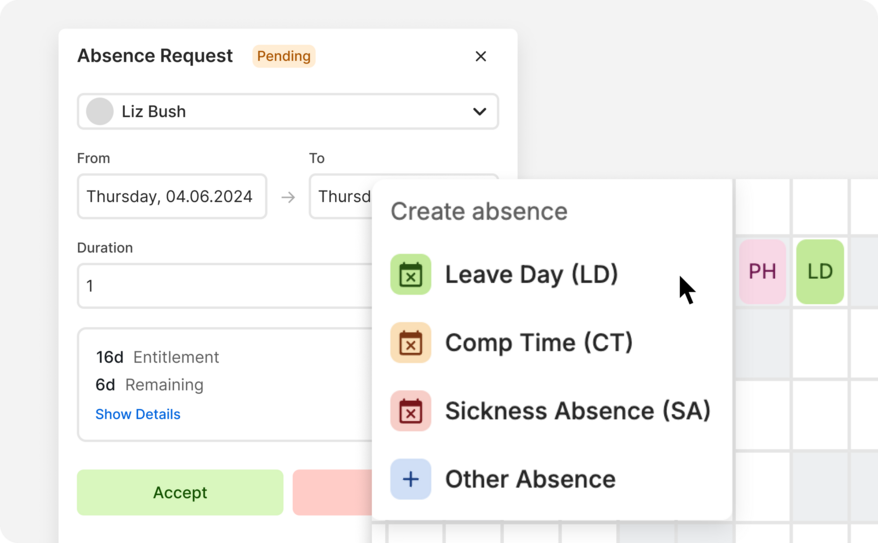The width and height of the screenshot is (878, 543).
Task: Click the orange Comp Time calendar icon
Action: coord(410,343)
